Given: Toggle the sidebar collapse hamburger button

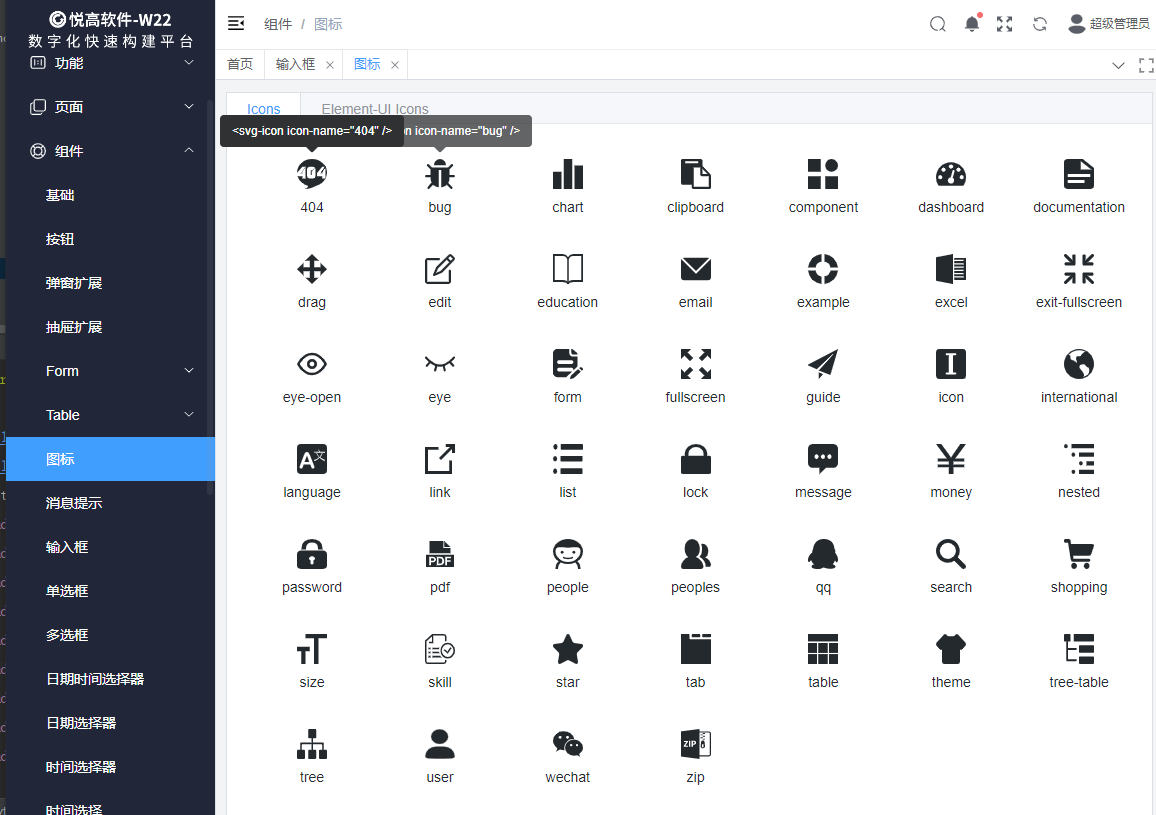Looking at the screenshot, I should point(236,24).
